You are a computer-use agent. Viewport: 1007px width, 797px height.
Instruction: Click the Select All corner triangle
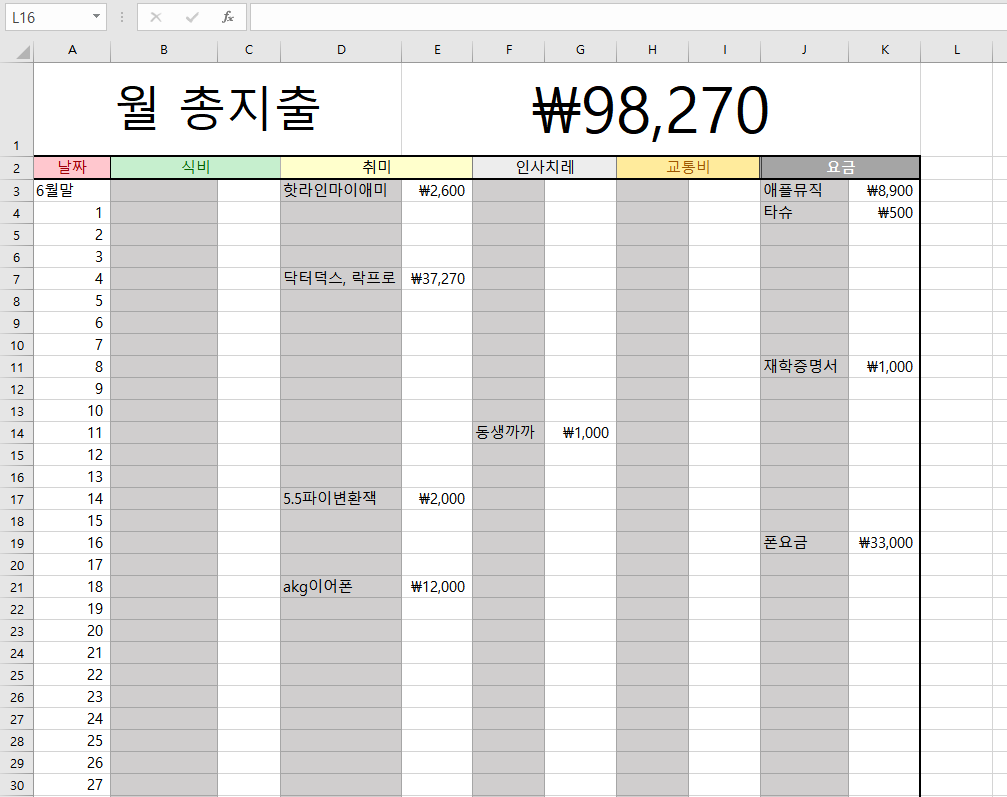click(x=22, y=51)
